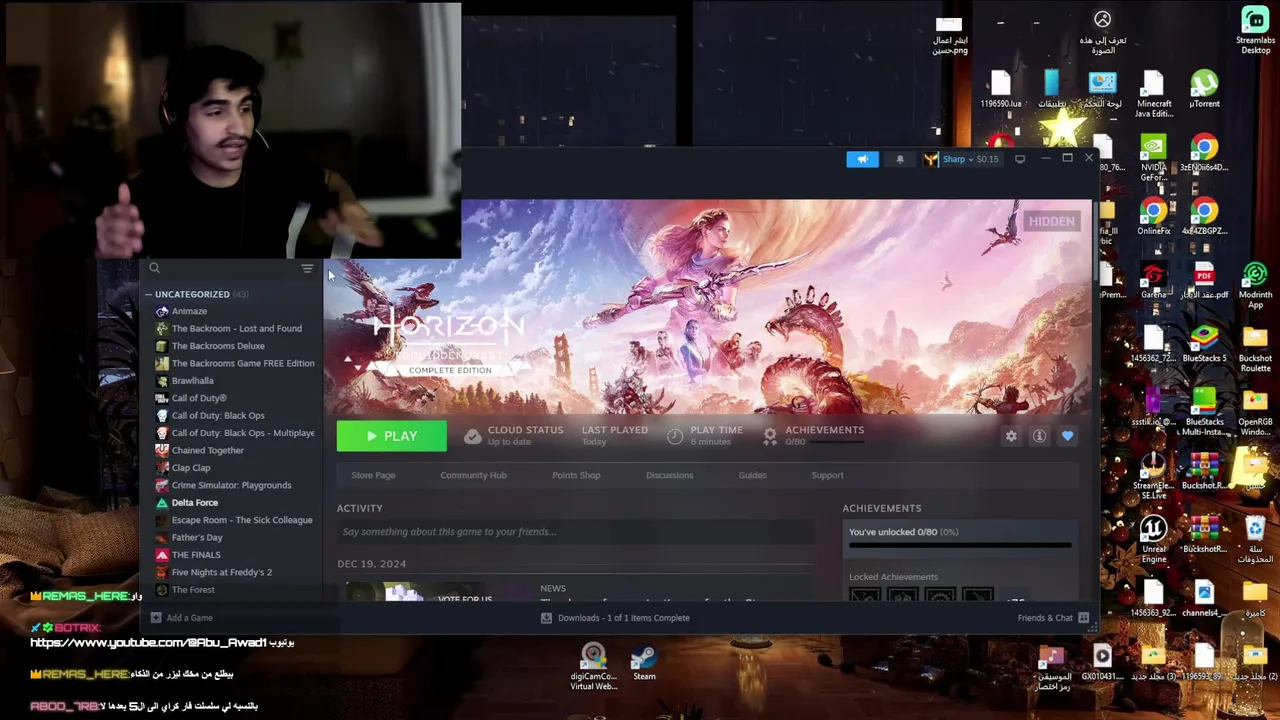
Task: Toggle the favorite heart icon
Action: 1067,436
